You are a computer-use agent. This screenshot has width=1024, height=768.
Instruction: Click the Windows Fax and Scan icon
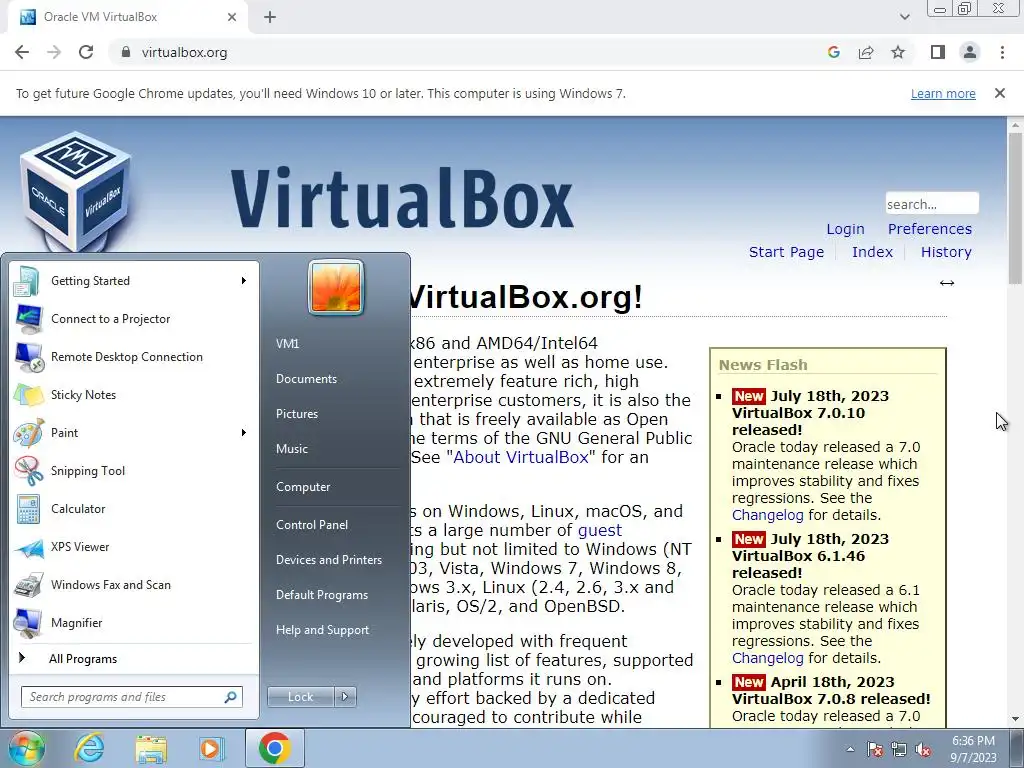tap(28, 585)
